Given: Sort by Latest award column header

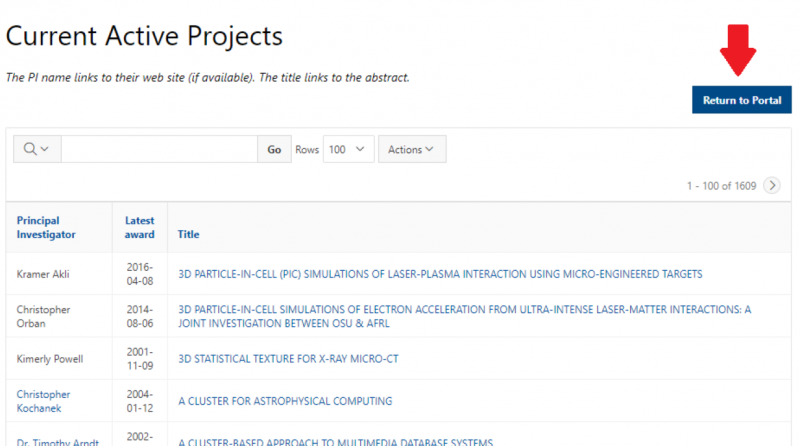Looking at the screenshot, I should click(x=139, y=227).
